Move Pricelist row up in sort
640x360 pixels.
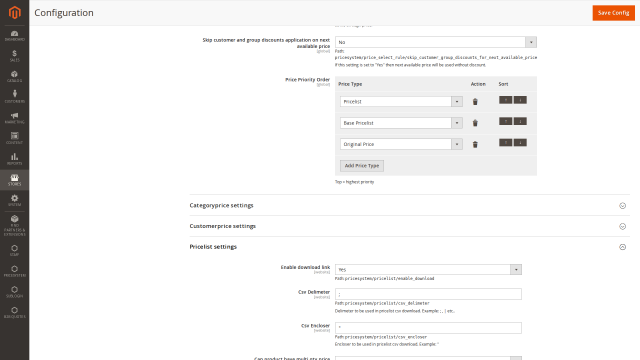click(x=505, y=100)
